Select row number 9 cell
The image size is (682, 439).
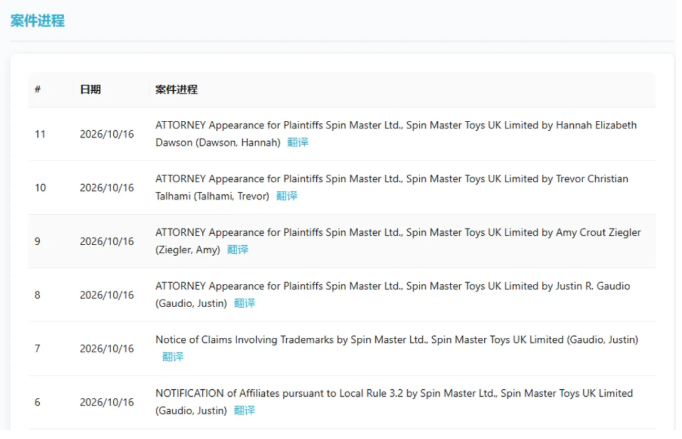coord(37,241)
